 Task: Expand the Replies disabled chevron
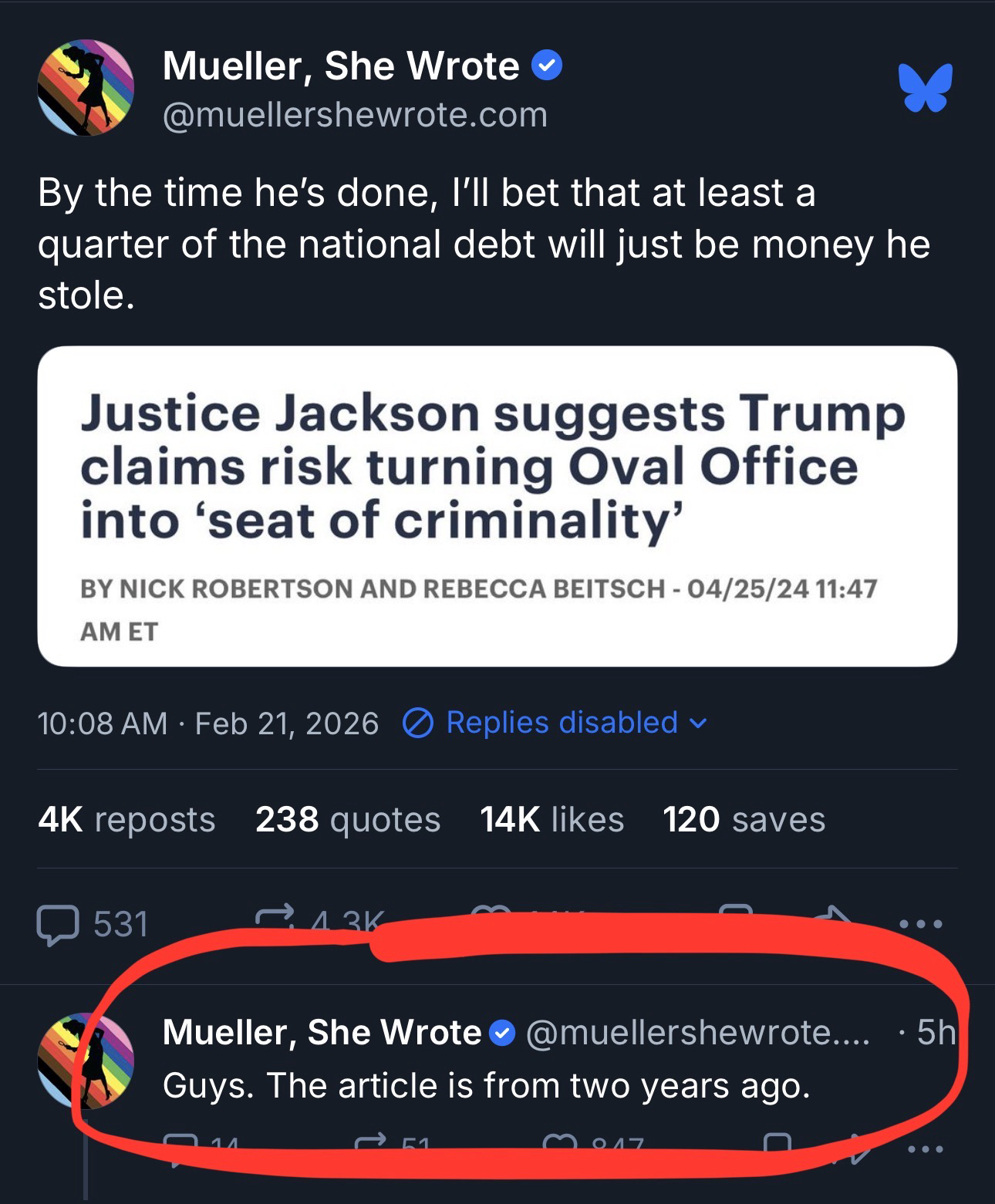[x=697, y=723]
